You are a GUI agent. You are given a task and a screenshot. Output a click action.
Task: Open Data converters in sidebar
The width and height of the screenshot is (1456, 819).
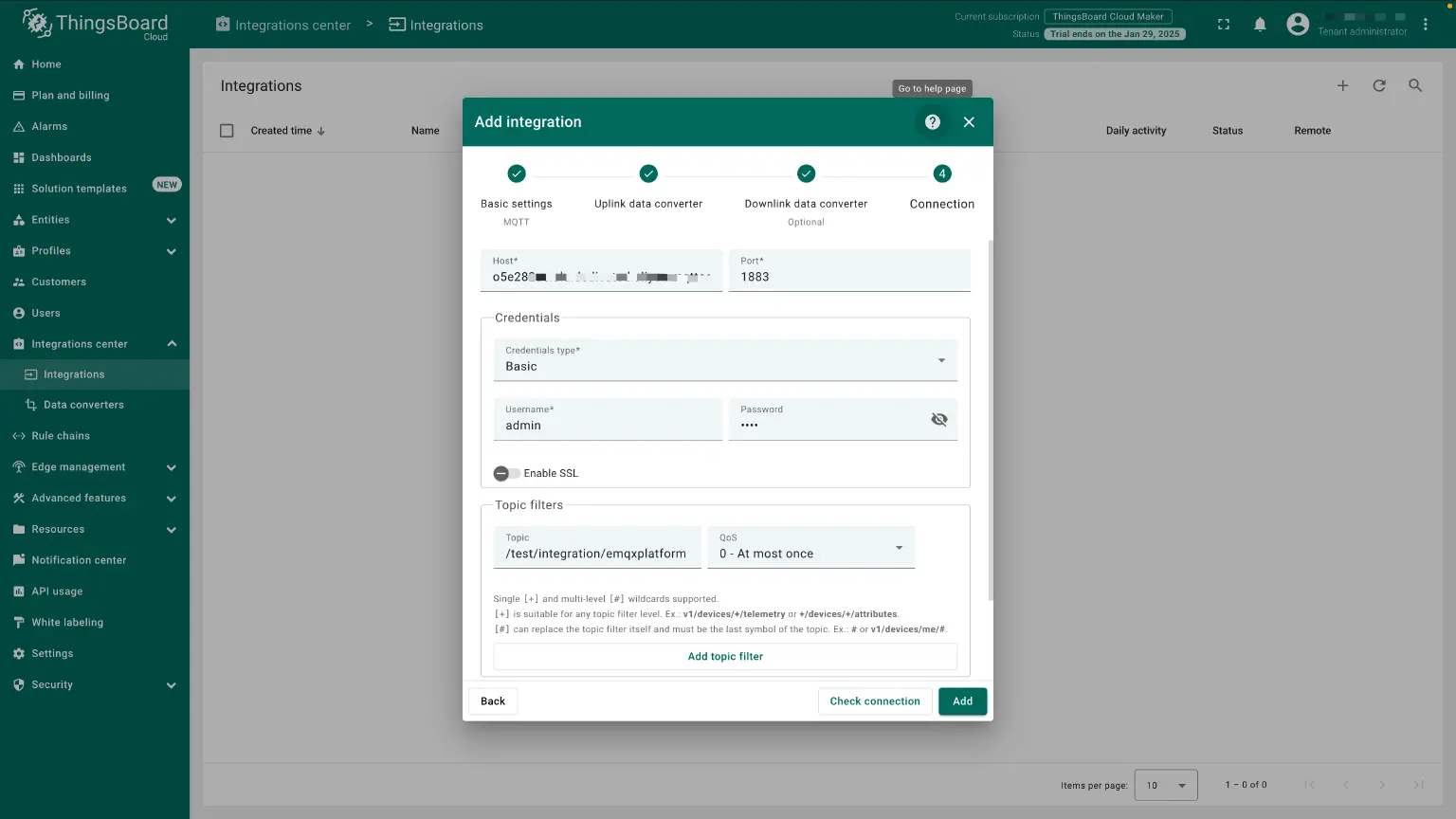(83, 405)
